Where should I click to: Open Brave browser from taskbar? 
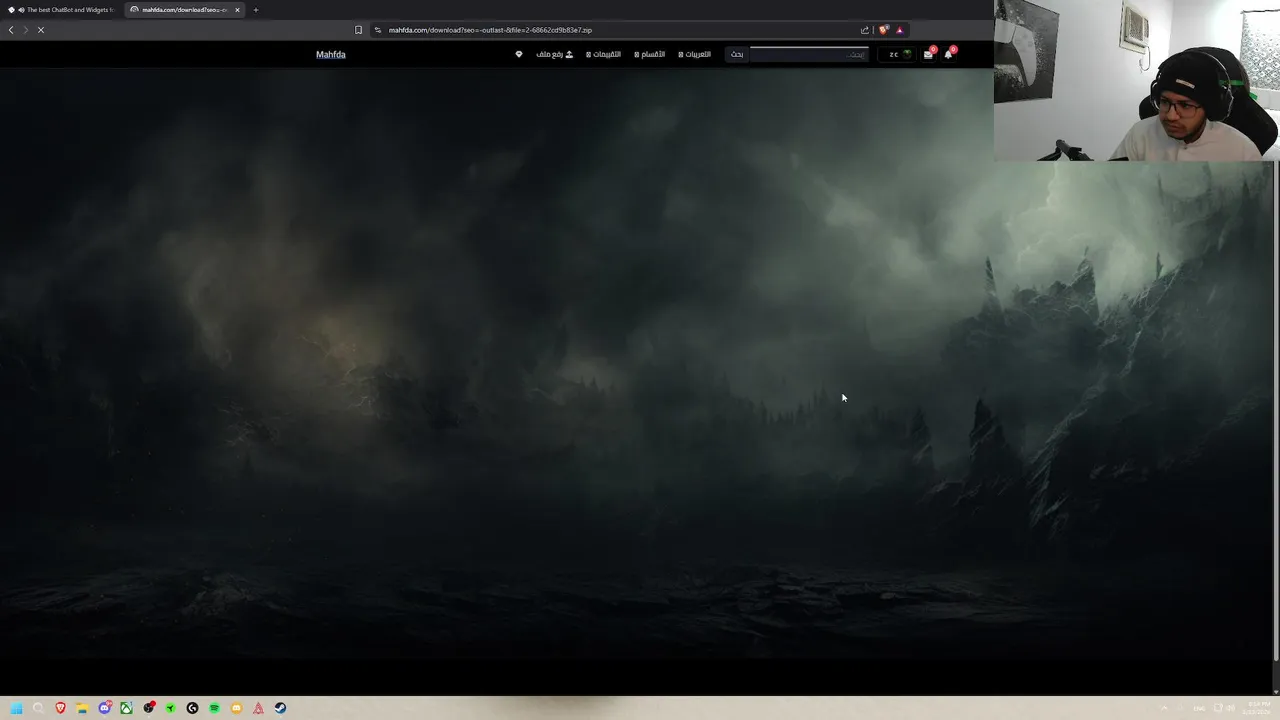pos(61,708)
